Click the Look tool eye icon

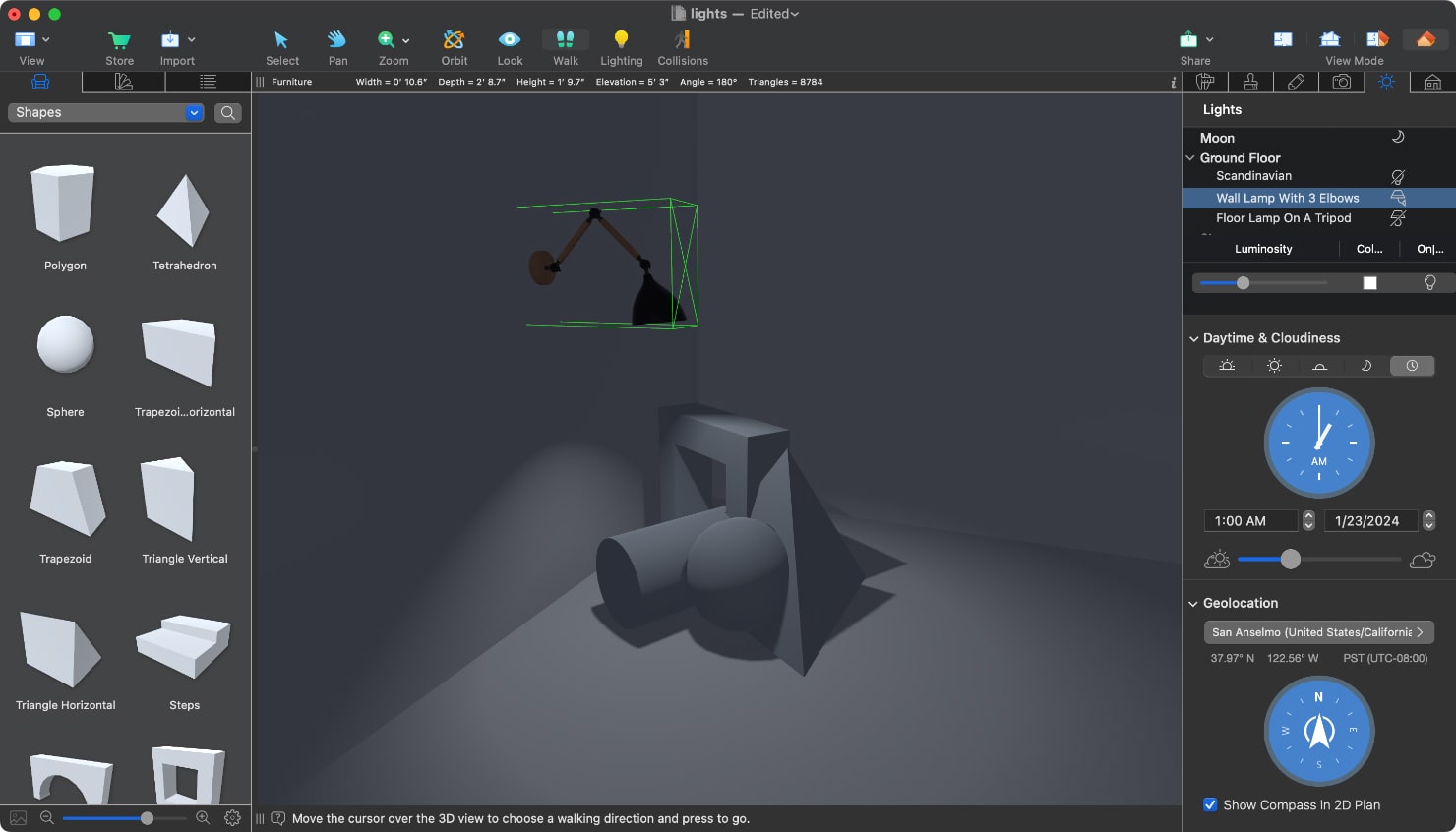point(509,40)
